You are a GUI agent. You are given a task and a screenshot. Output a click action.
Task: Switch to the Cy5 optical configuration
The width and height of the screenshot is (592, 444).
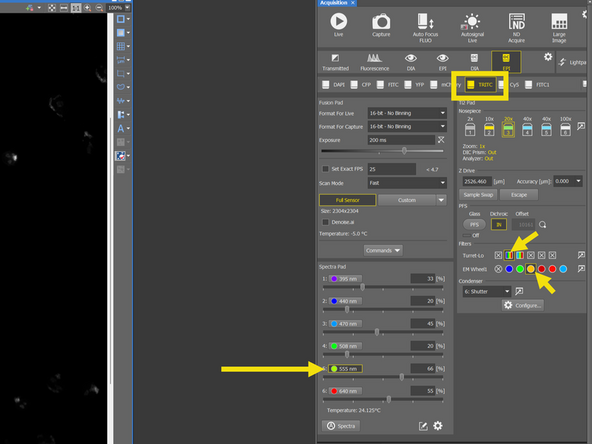click(x=509, y=85)
